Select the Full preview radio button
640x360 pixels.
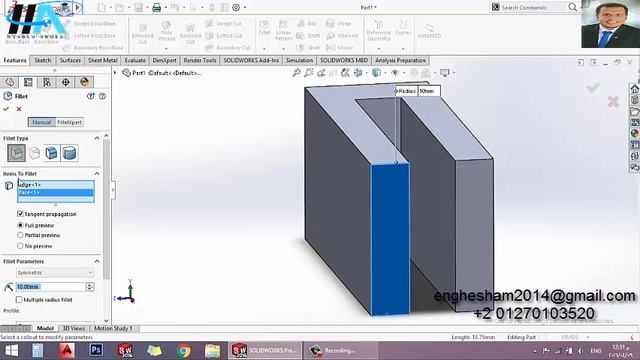[20, 225]
